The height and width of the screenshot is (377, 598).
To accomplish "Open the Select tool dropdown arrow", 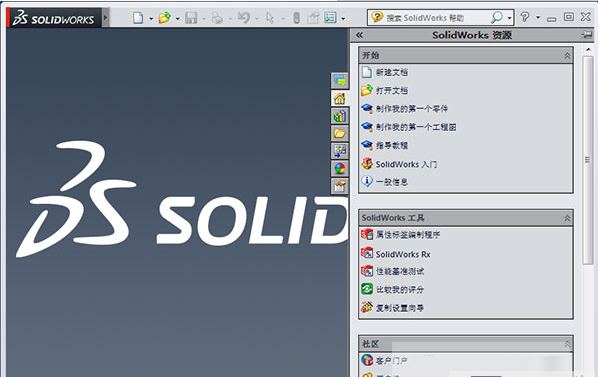I will point(283,18).
